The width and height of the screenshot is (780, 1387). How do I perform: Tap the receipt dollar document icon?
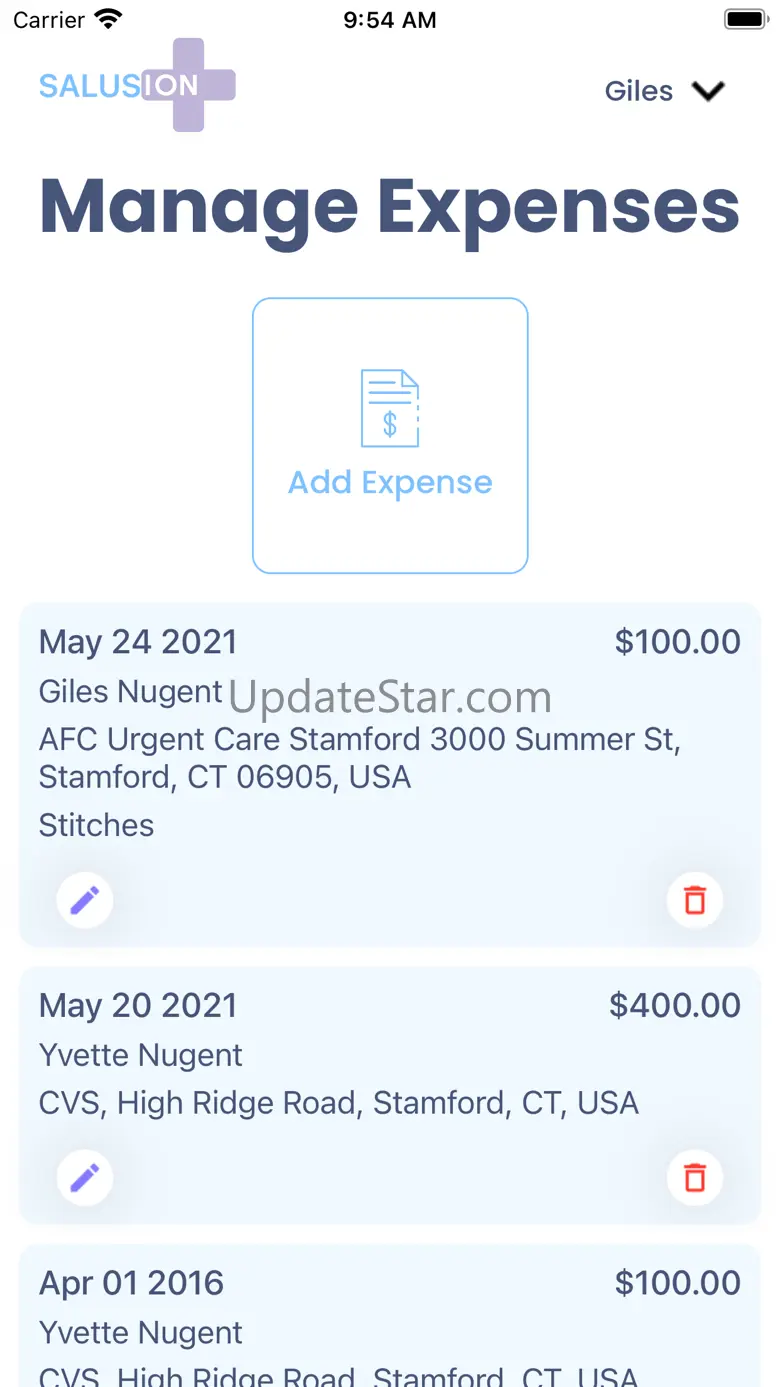coord(390,408)
